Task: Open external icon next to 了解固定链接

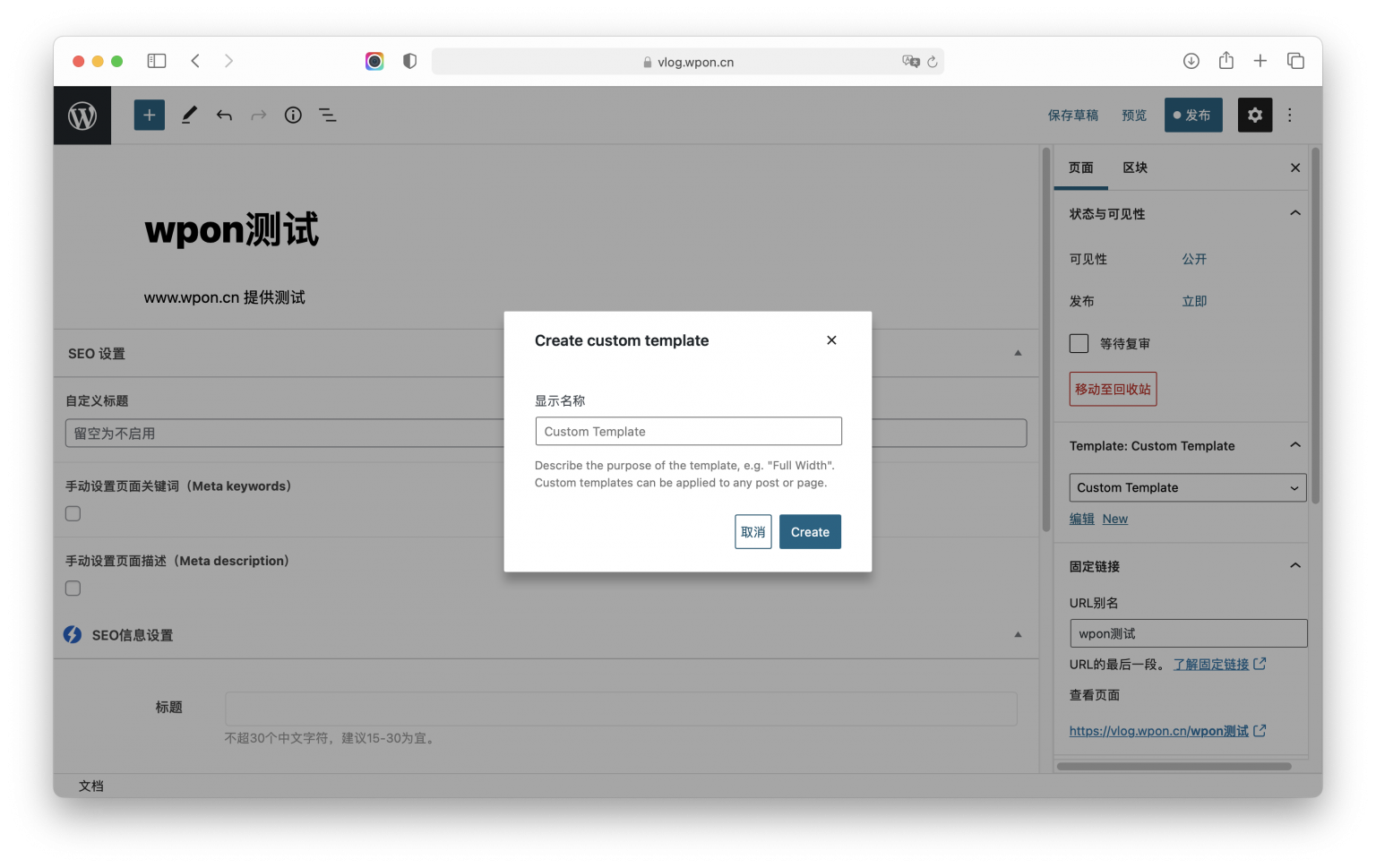Action: [1260, 664]
